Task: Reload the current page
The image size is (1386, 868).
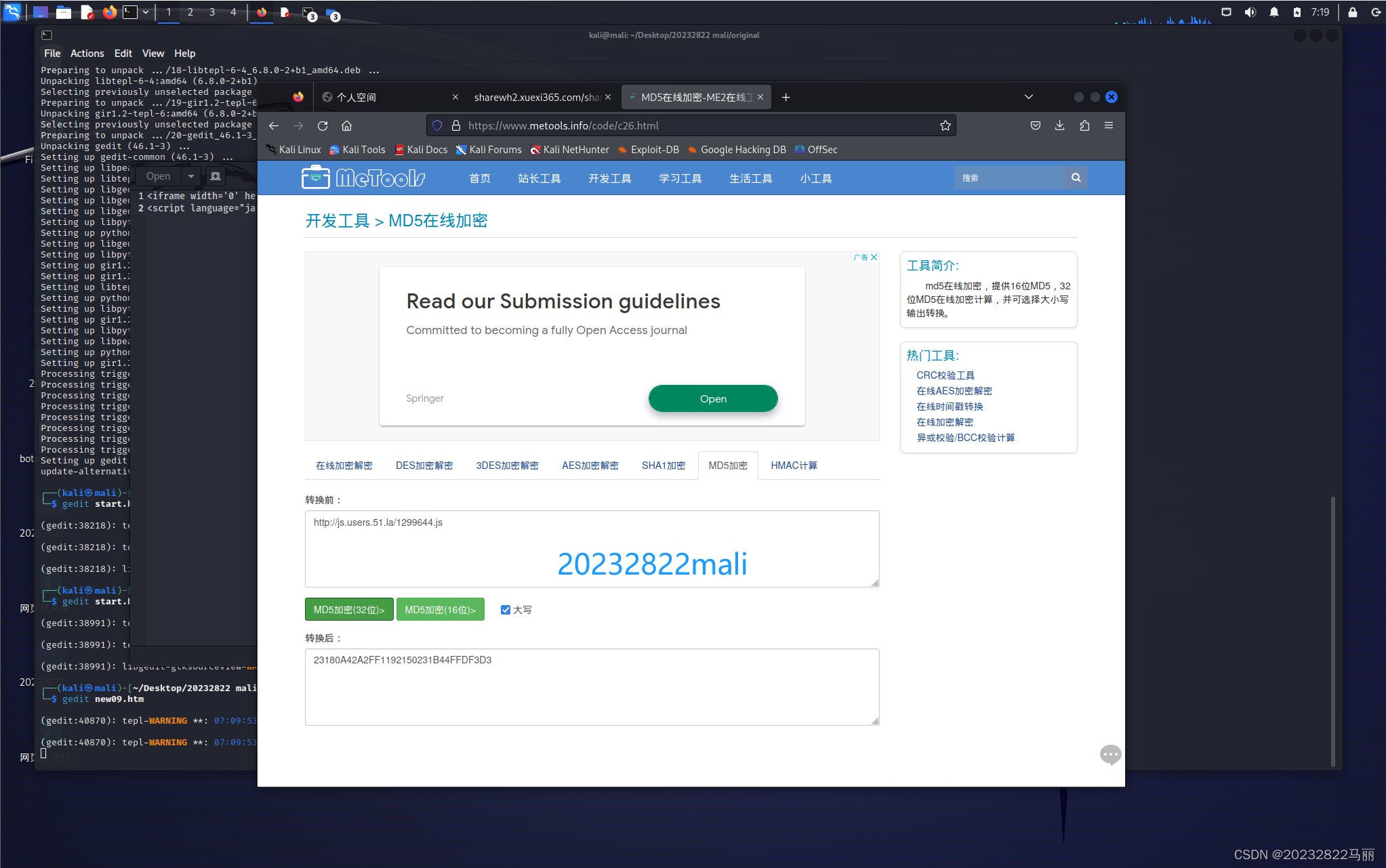Action: click(323, 126)
